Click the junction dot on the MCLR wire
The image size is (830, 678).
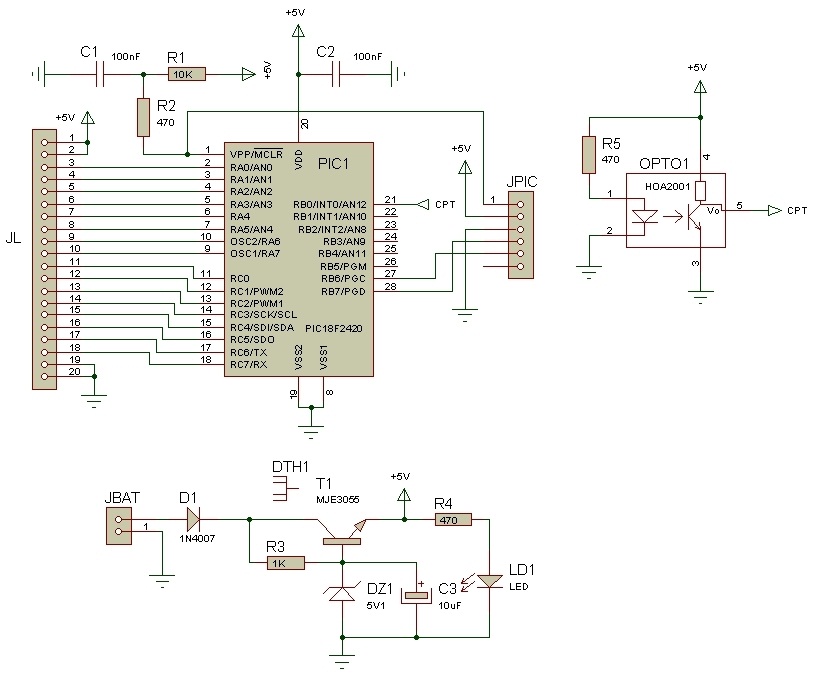point(187,155)
